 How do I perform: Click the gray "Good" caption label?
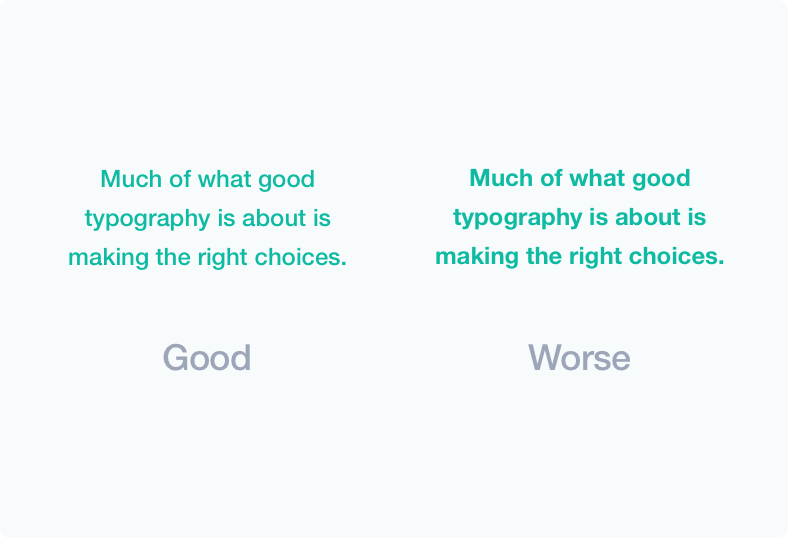coord(207,358)
